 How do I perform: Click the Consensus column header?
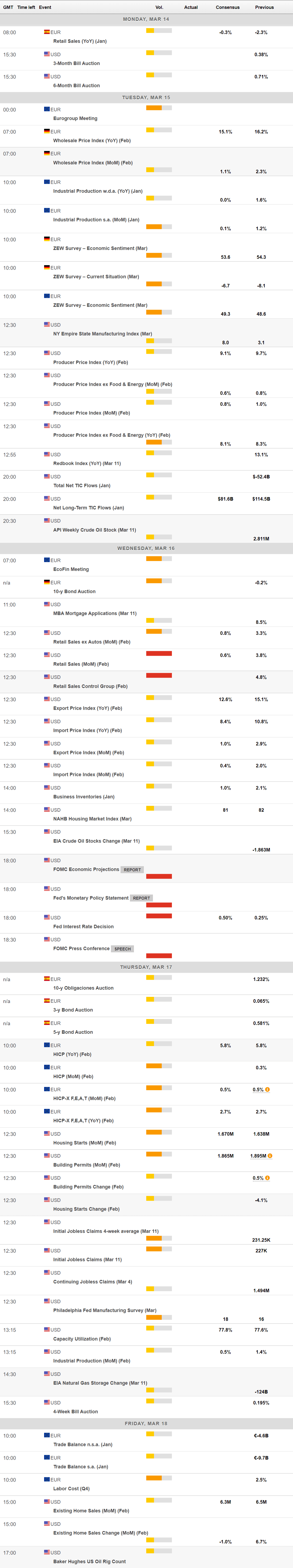tap(227, 7)
